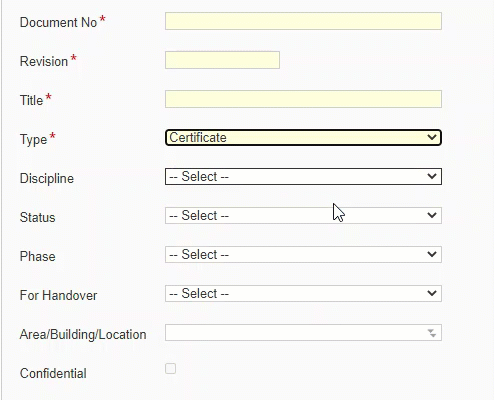
Task: Click the Confidential label text
Action: [53, 373]
